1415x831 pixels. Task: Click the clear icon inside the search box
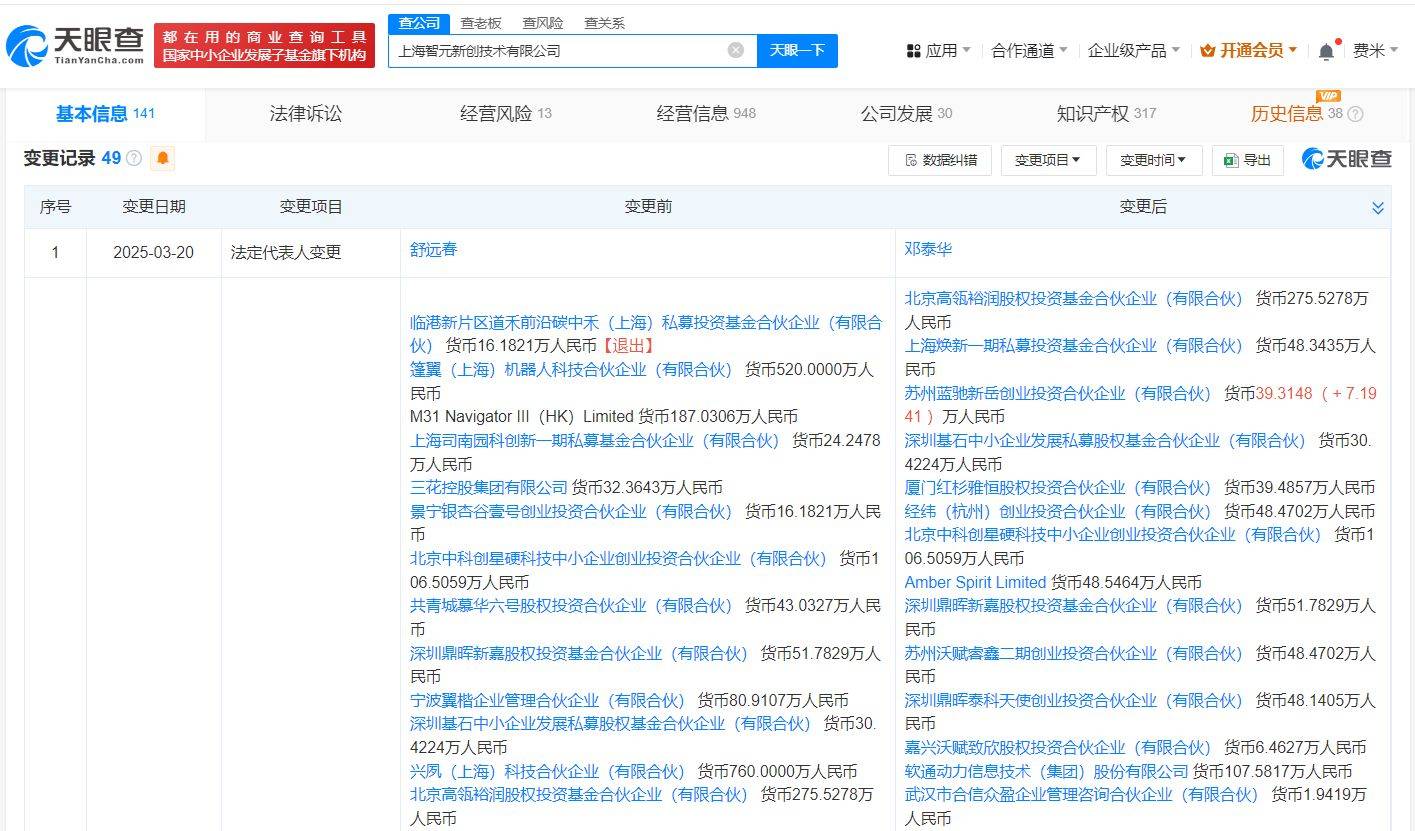click(736, 50)
